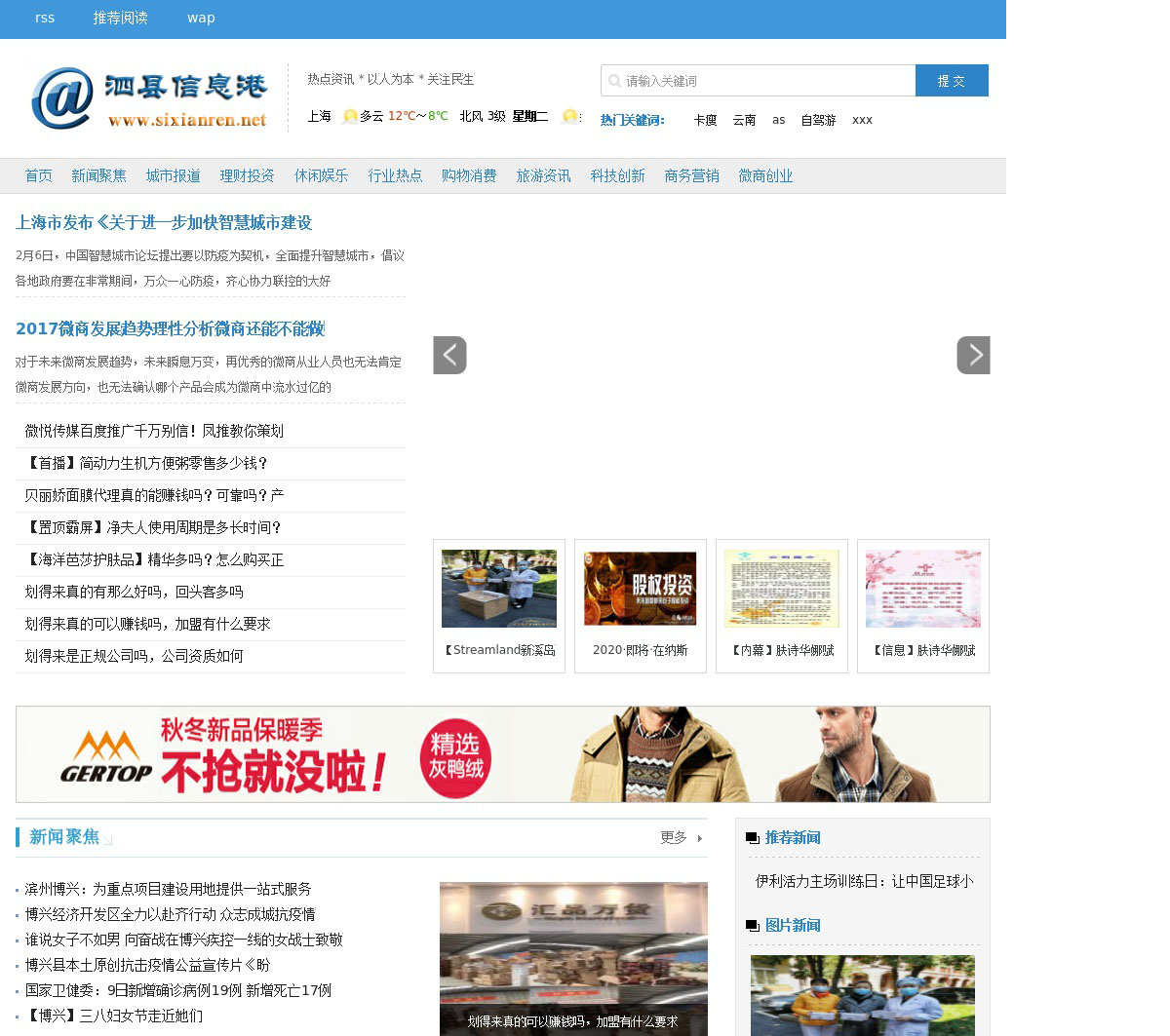
Task: Open Streamland新溪岛 thumbnail image
Action: coord(499,589)
